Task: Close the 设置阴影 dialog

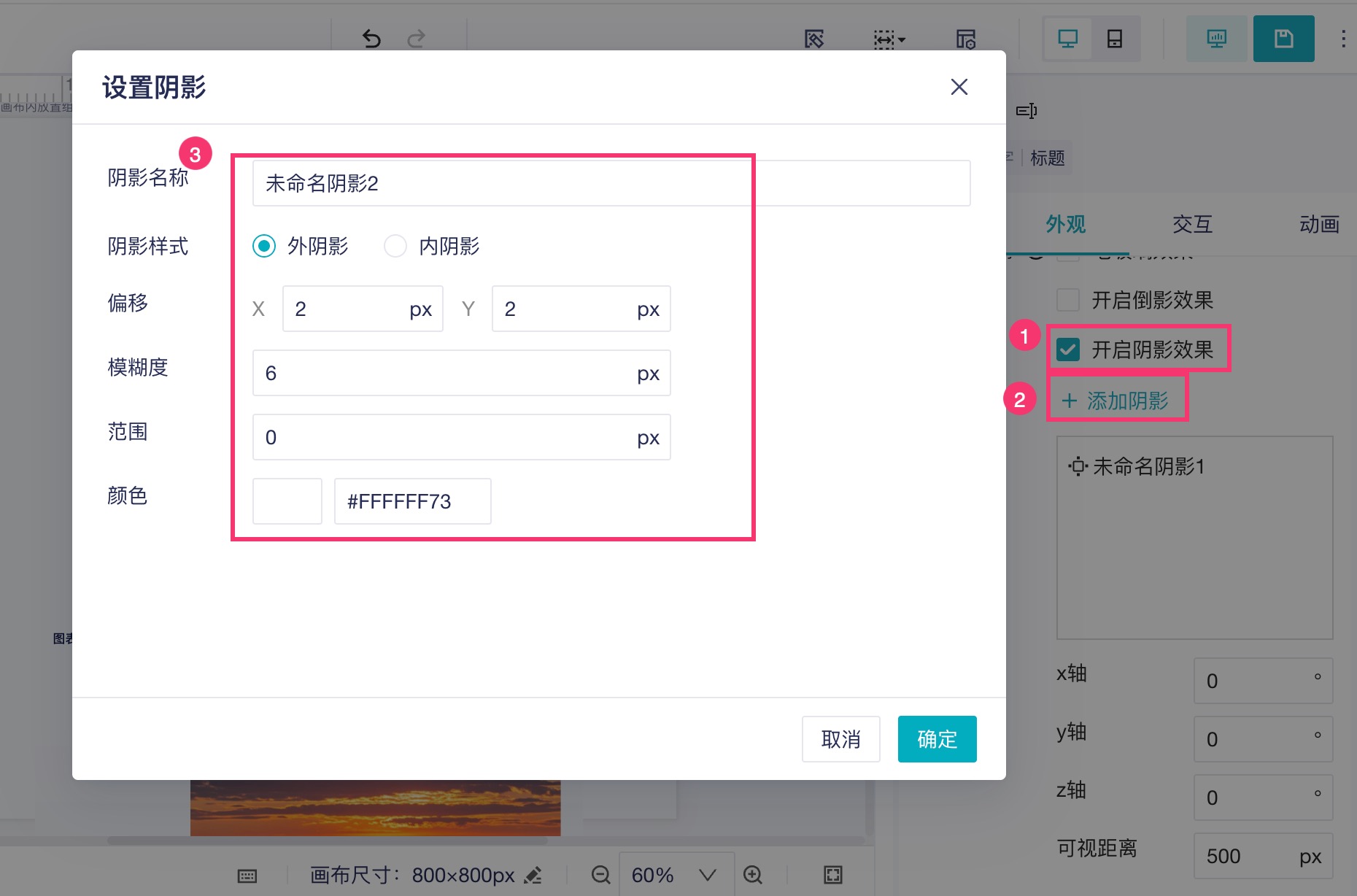Action: (959, 87)
